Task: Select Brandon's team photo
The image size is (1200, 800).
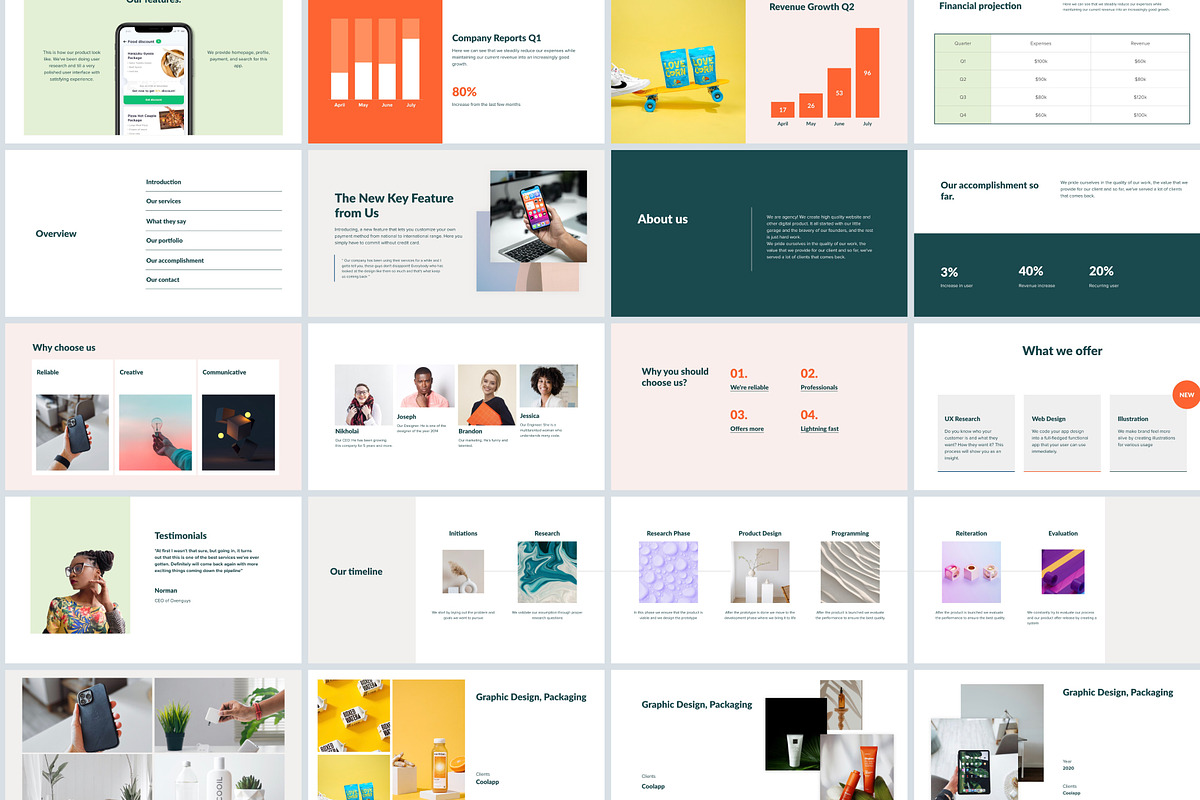Action: click(487, 395)
